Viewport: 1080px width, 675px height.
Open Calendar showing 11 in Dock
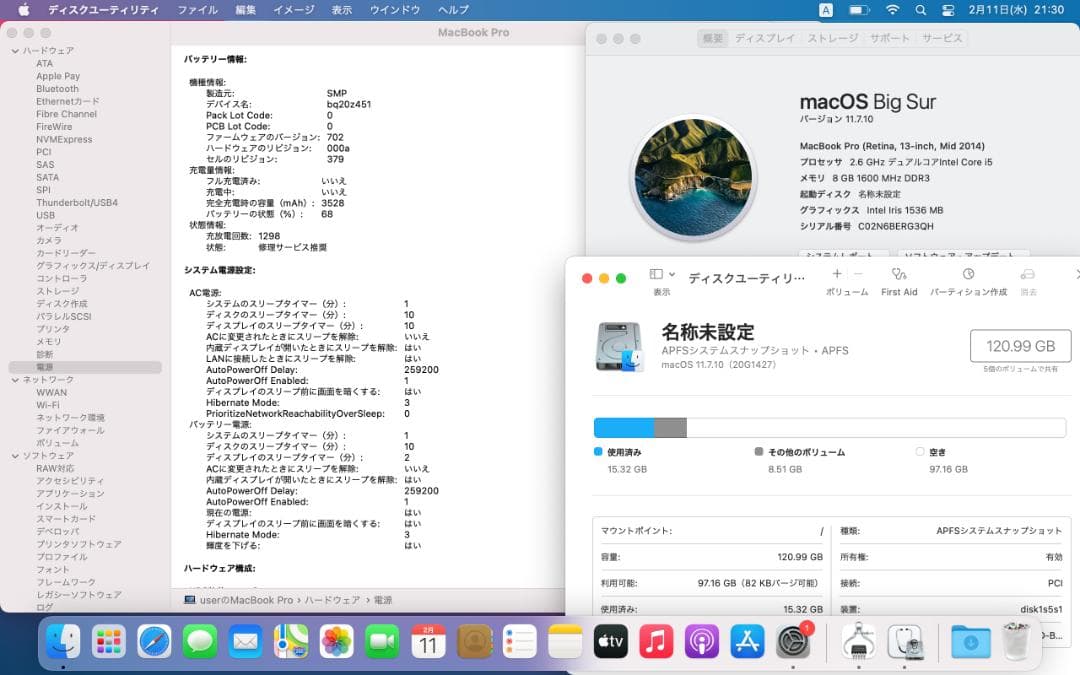click(428, 641)
